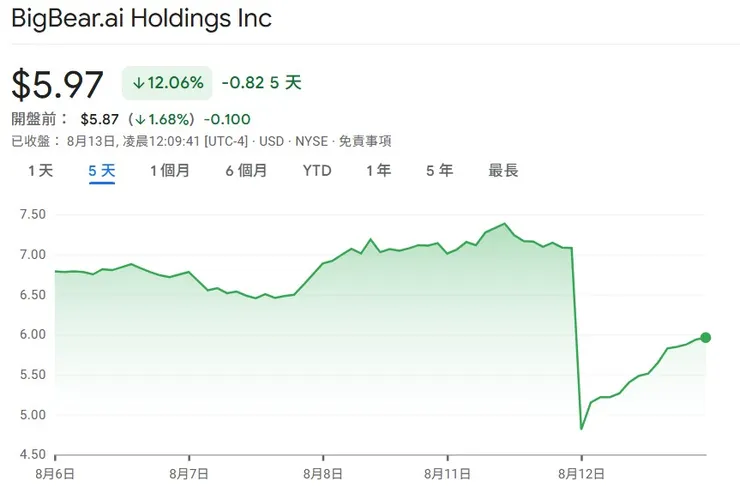740x493 pixels.
Task: Click the green 12.06% change badge
Action: [168, 82]
